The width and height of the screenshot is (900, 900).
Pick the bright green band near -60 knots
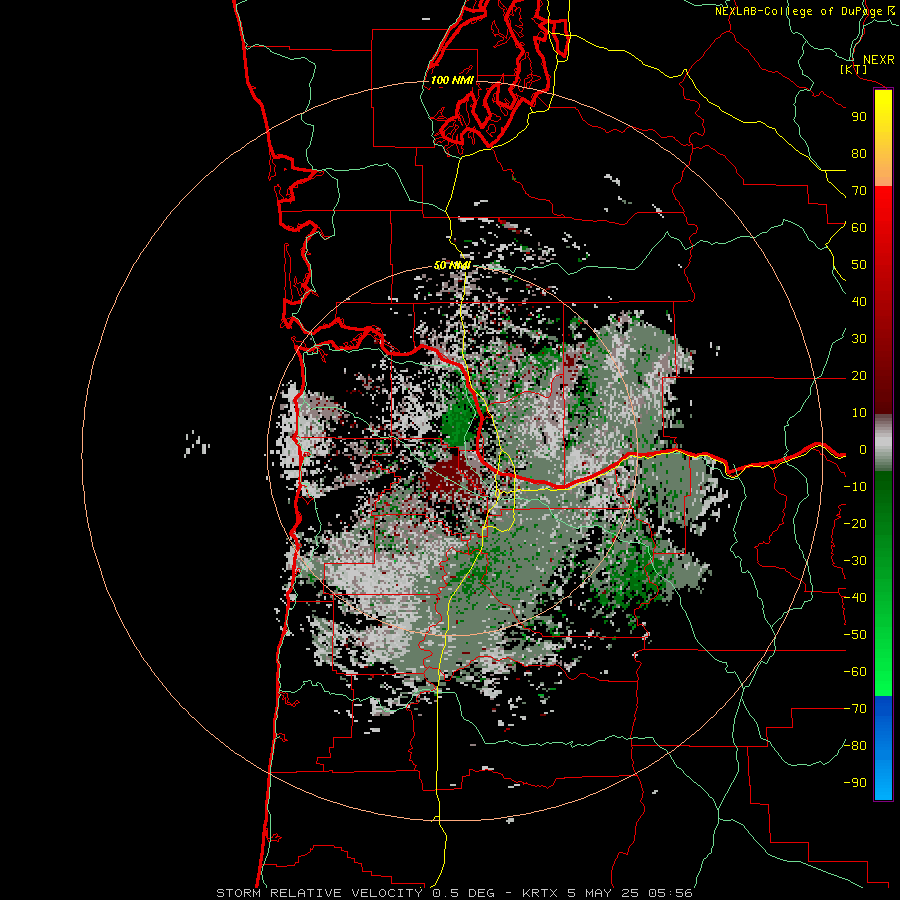pyautogui.click(x=883, y=672)
